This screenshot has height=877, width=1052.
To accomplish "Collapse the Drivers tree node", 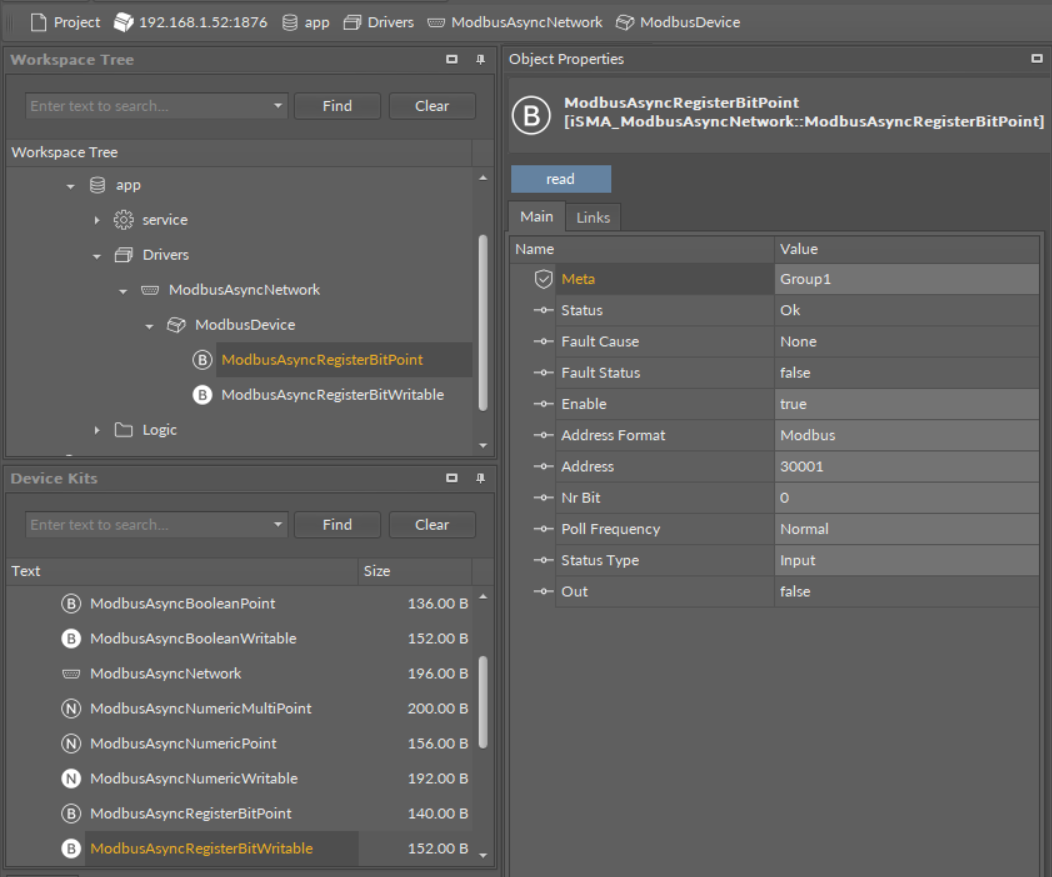I will coord(97,256).
